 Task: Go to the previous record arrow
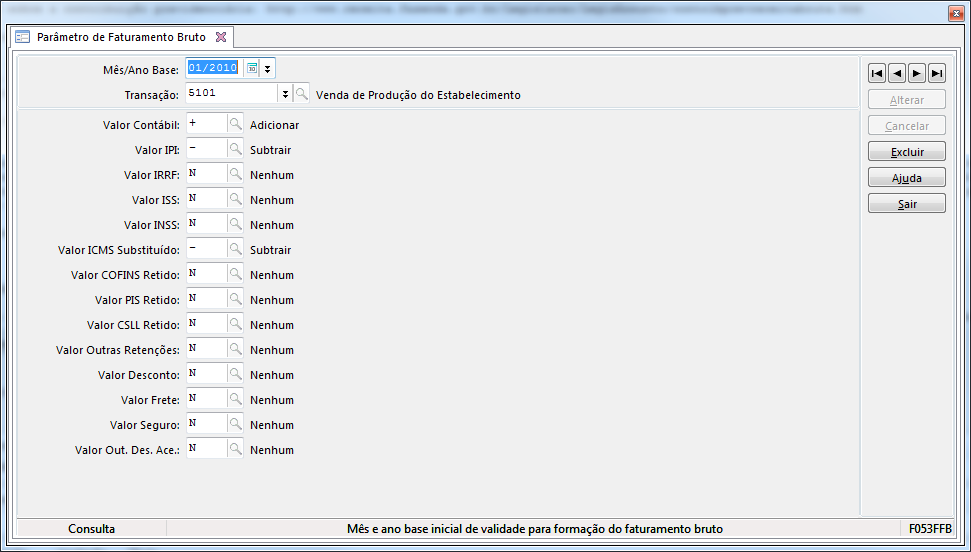click(x=897, y=73)
